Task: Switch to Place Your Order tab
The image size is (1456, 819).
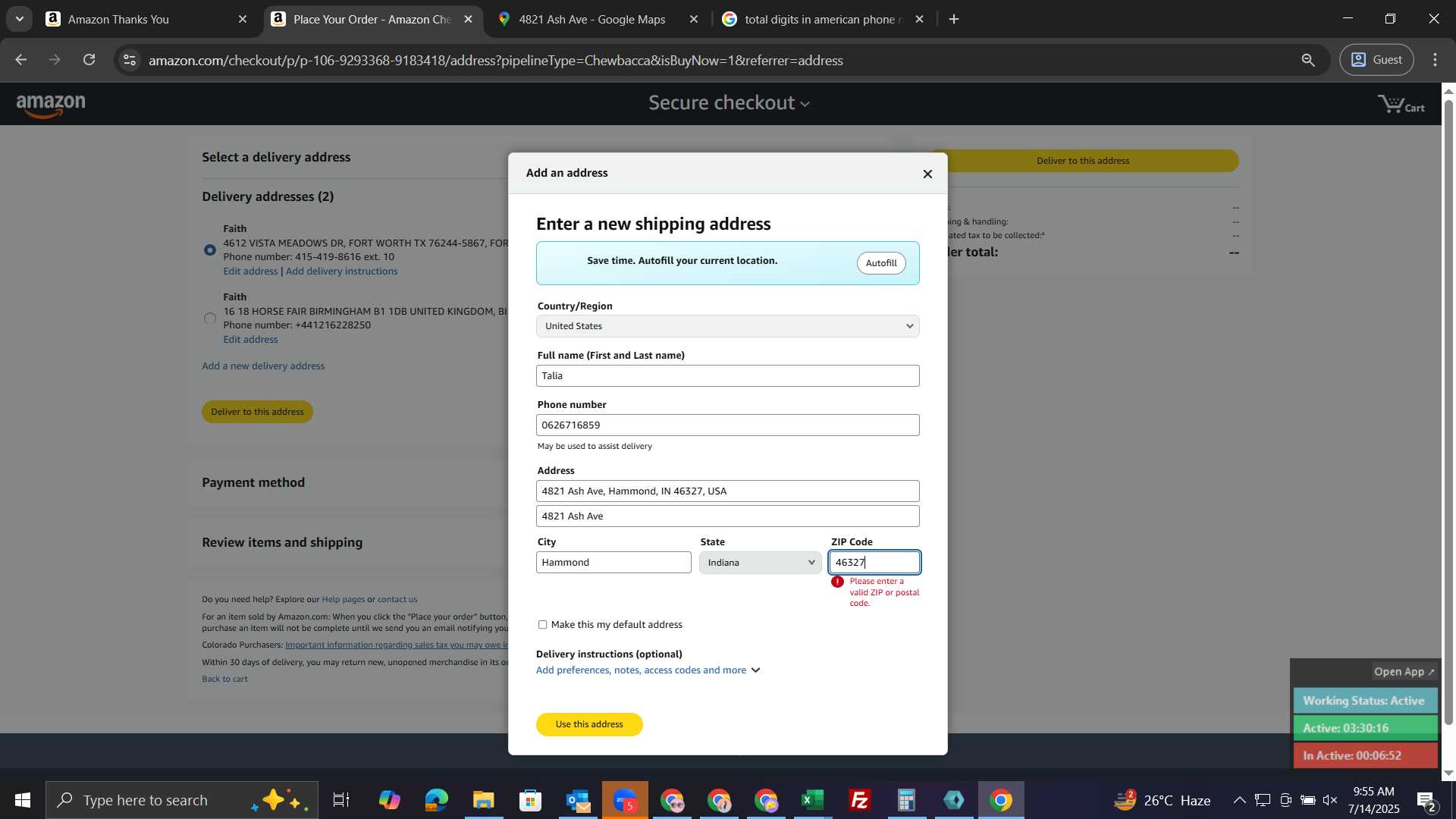Action: click(x=373, y=19)
